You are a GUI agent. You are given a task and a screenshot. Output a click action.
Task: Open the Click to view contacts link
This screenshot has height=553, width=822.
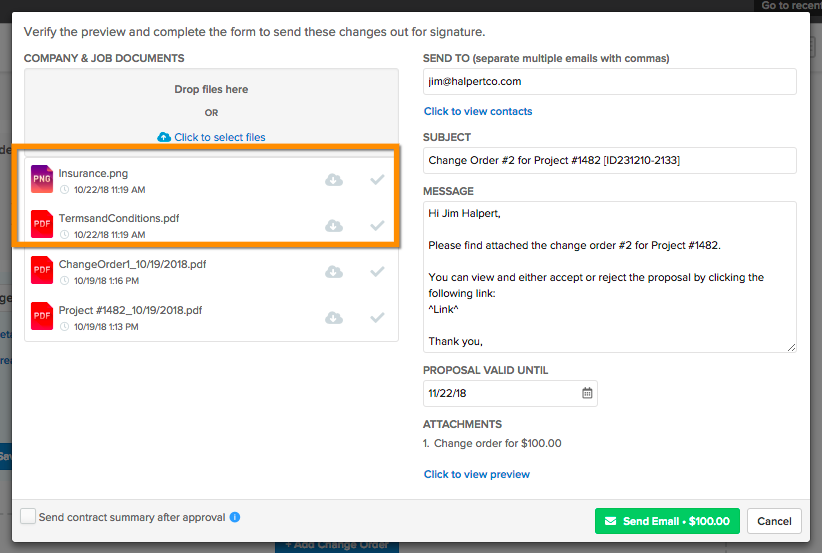478,111
